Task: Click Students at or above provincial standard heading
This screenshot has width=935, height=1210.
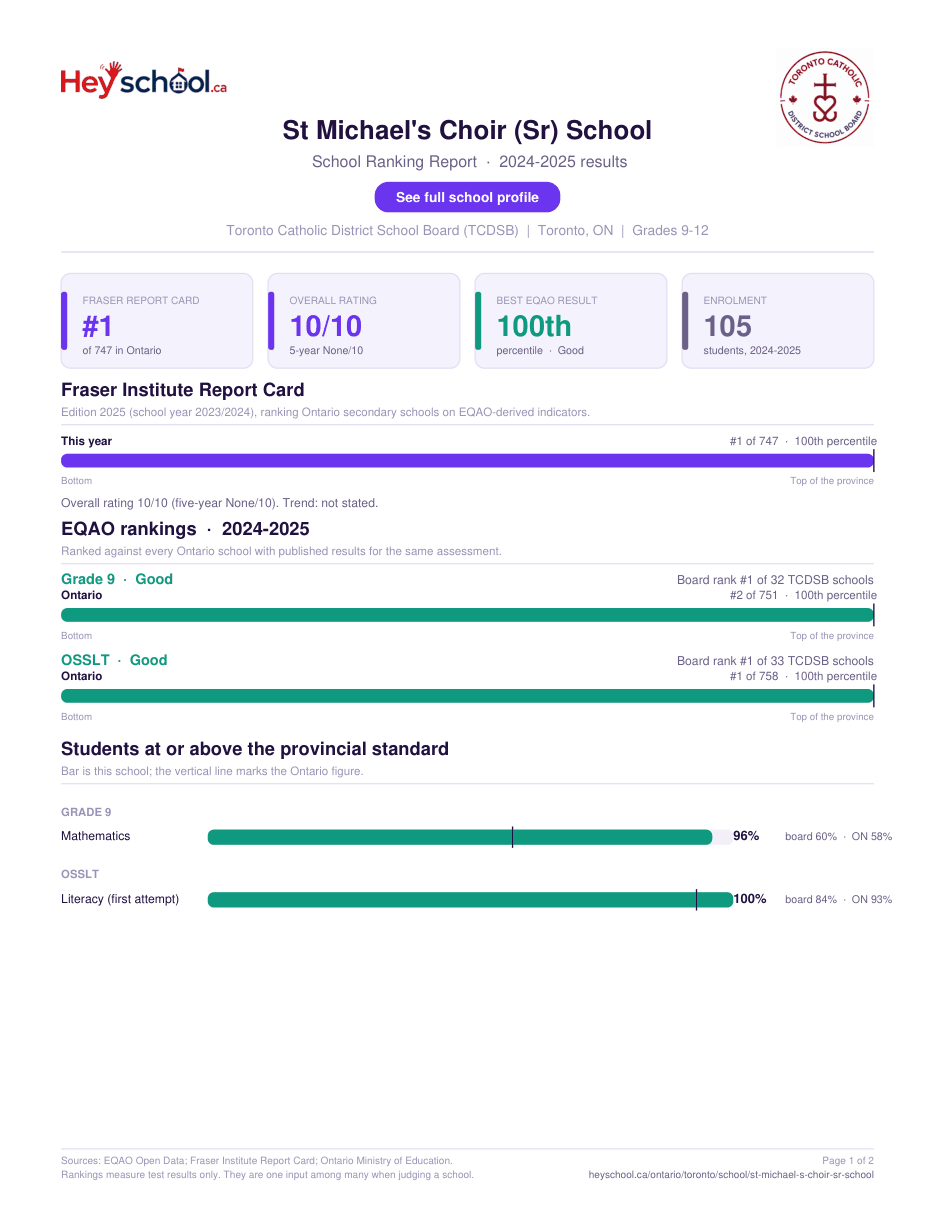Action: coord(255,749)
